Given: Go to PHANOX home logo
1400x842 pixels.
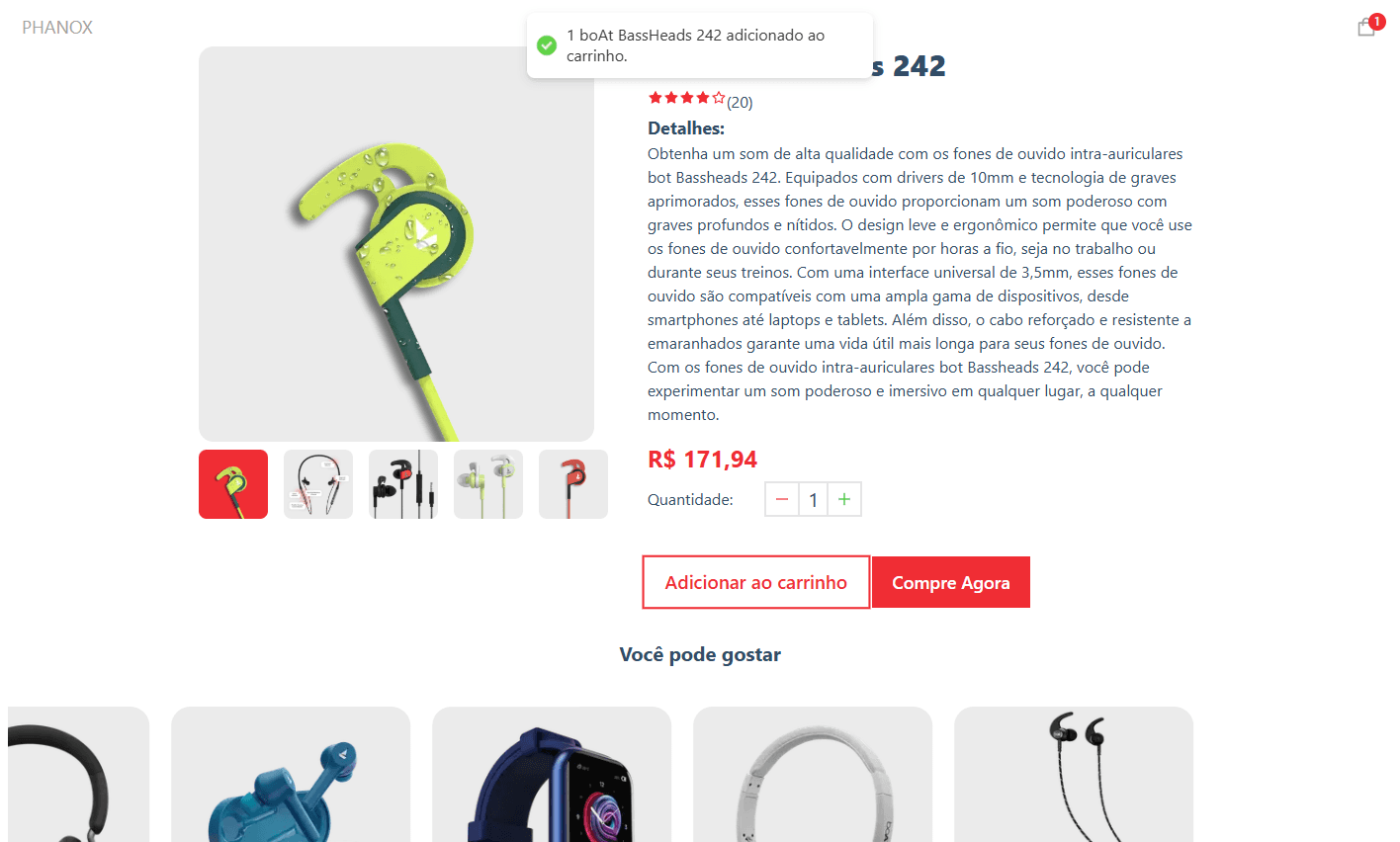Looking at the screenshot, I should tap(57, 28).
